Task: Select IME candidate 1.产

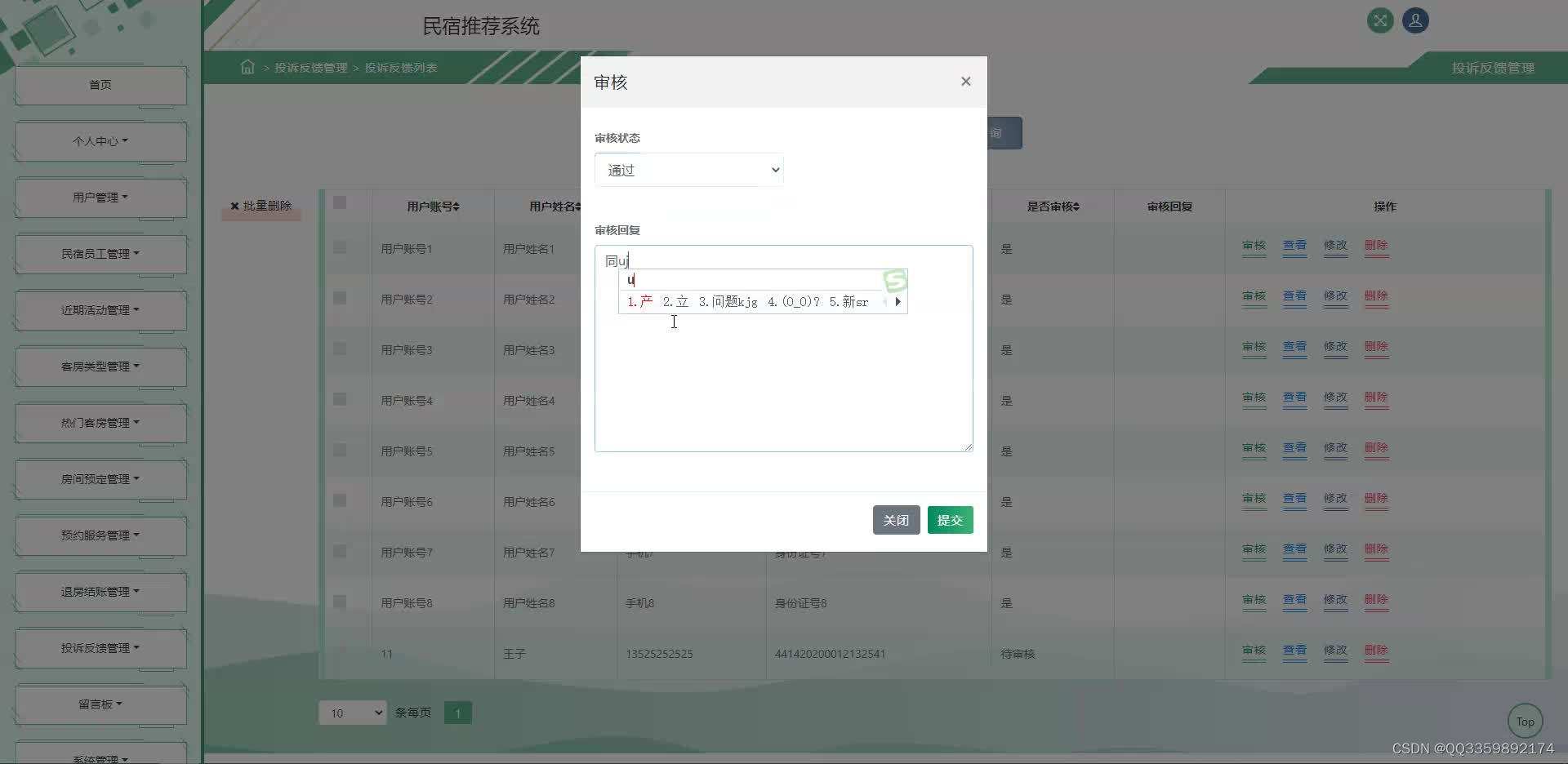Action: click(640, 302)
